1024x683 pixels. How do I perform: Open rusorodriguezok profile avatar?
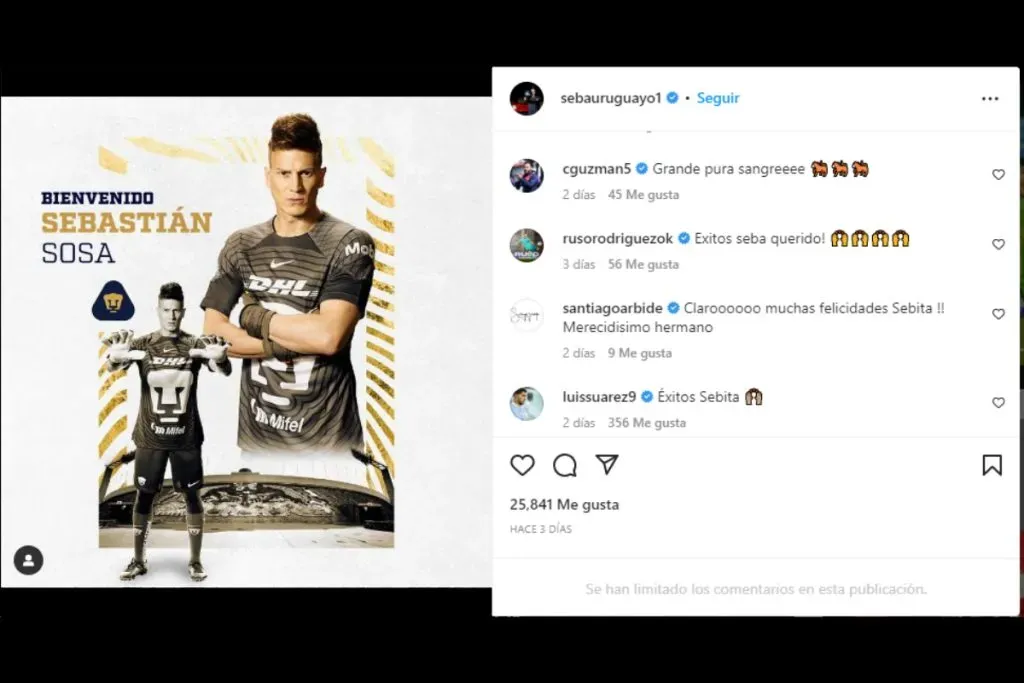526,245
